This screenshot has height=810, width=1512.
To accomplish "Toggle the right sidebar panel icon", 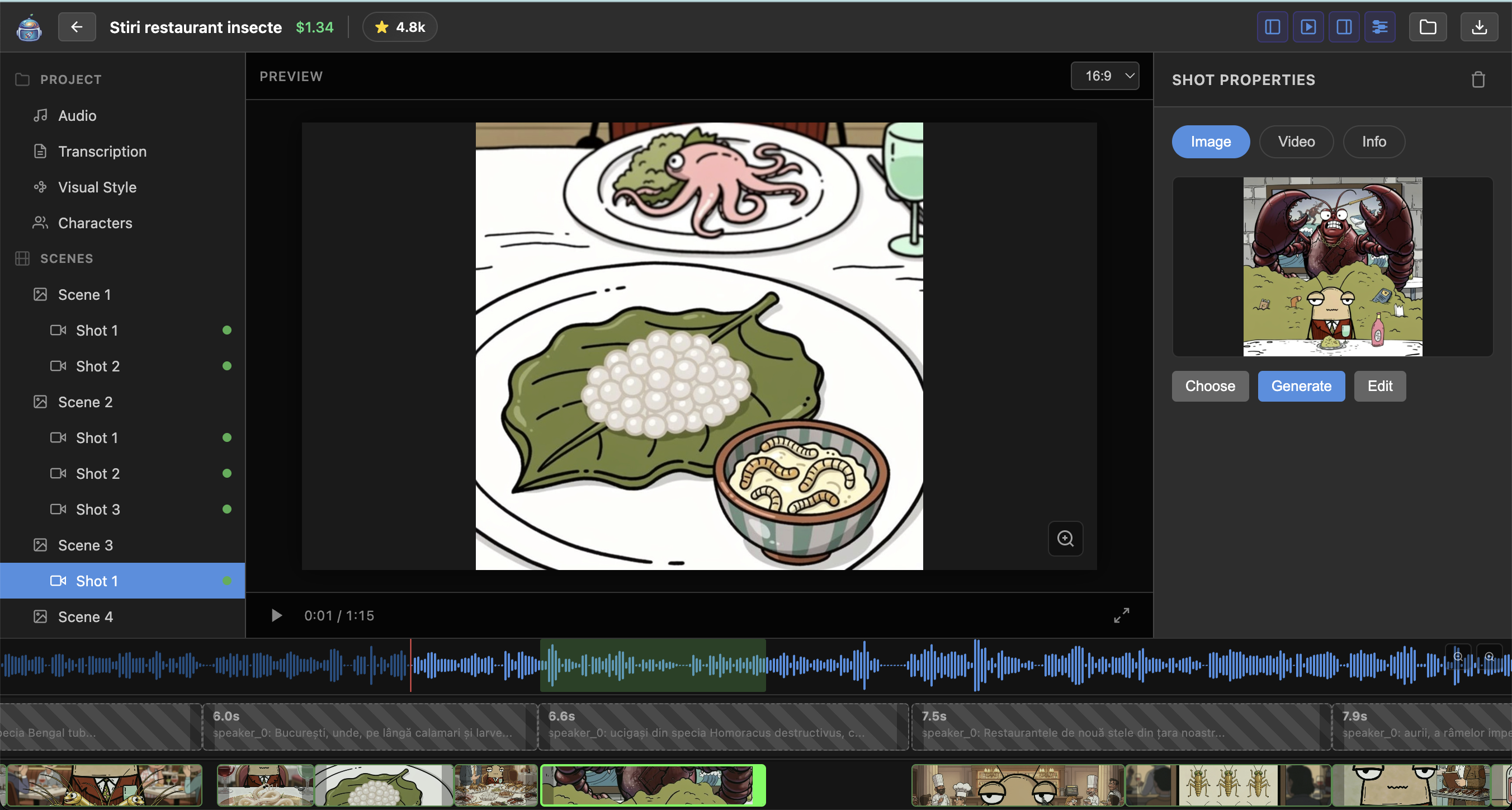I will 1344,27.
